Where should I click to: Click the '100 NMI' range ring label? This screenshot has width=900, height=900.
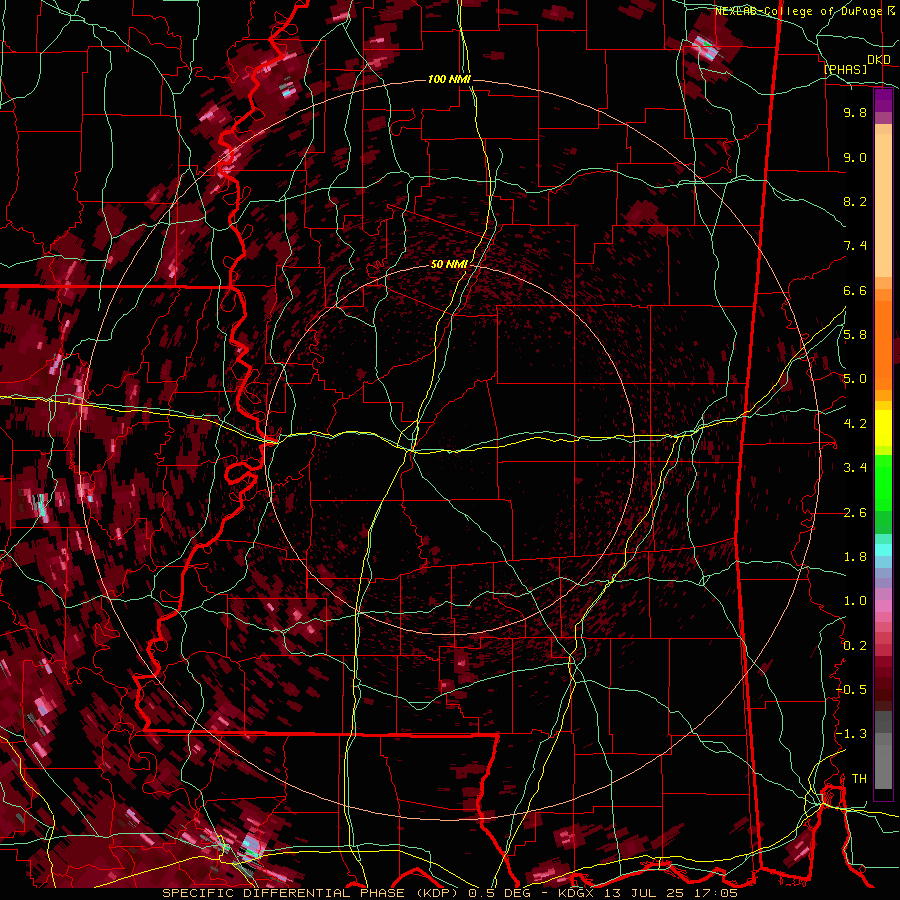click(449, 79)
